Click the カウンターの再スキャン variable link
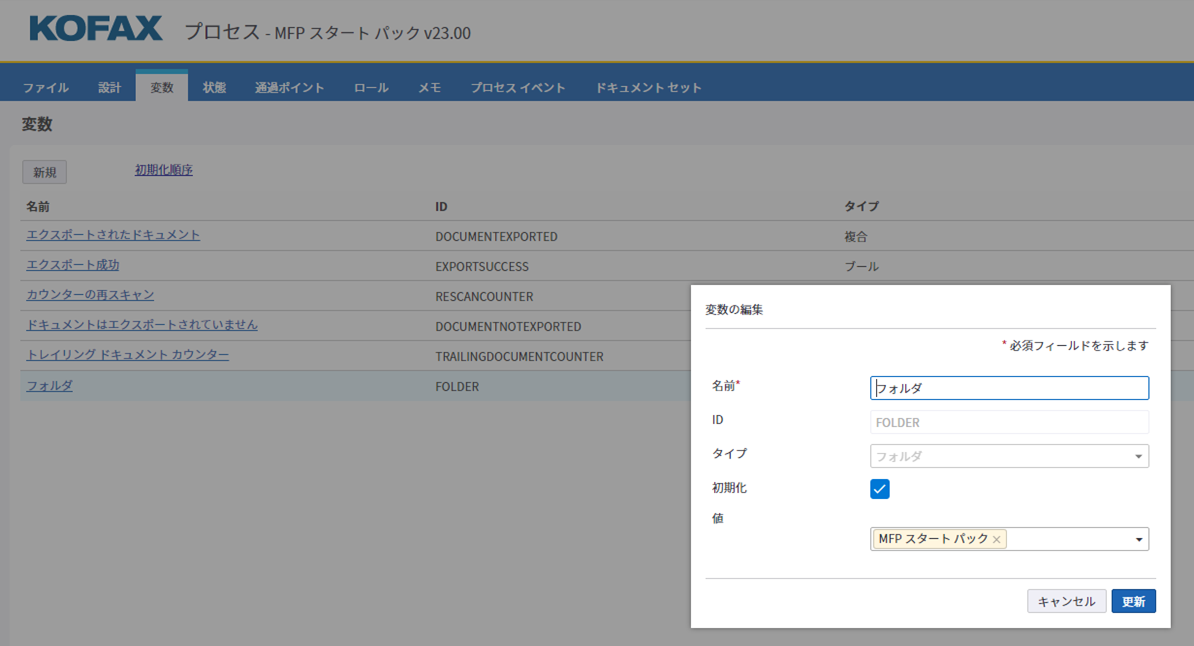 click(90, 295)
